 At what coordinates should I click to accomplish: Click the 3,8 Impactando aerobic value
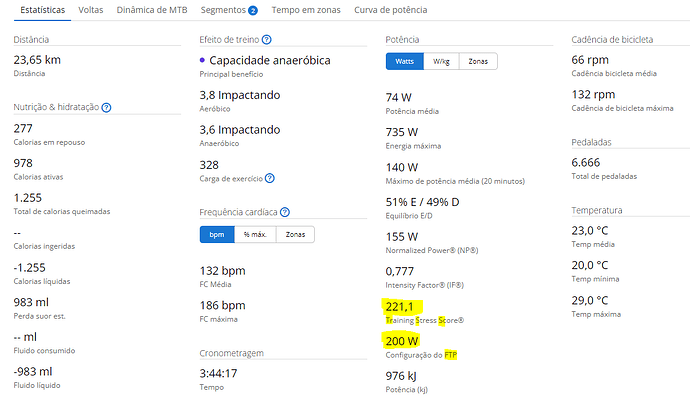pos(240,95)
